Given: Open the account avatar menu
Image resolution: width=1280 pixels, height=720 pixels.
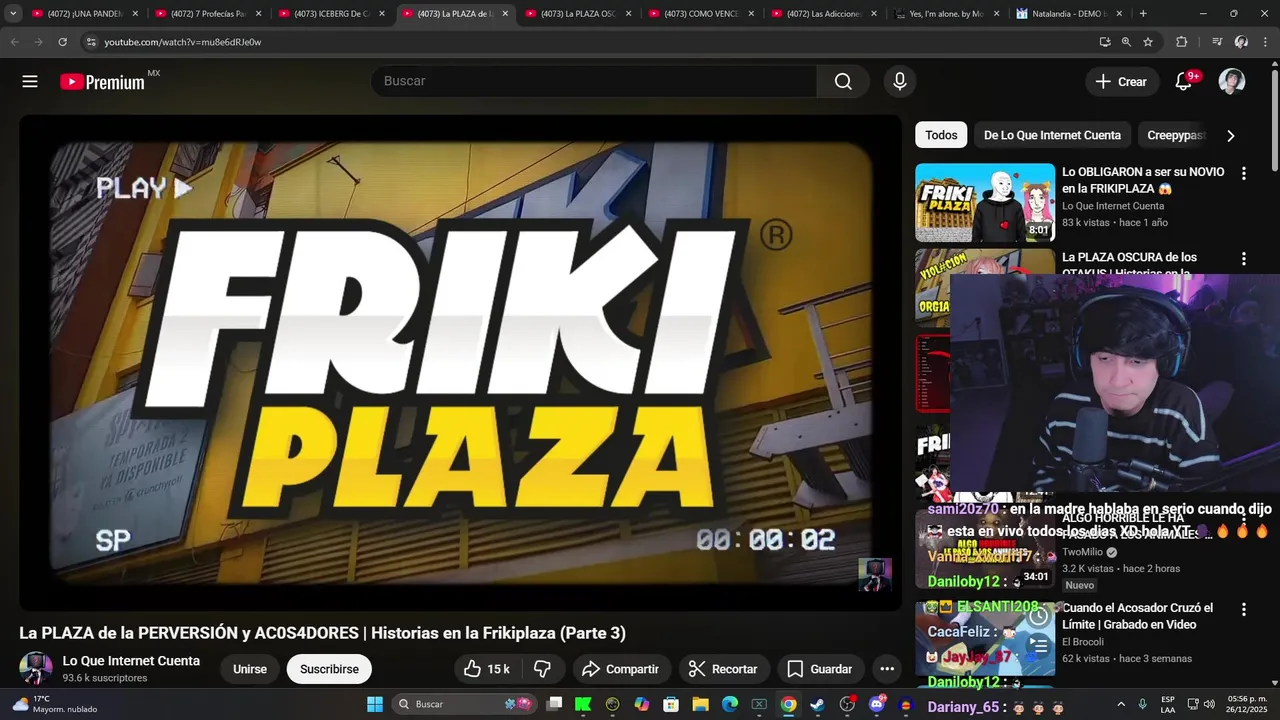Looking at the screenshot, I should click(x=1231, y=82).
